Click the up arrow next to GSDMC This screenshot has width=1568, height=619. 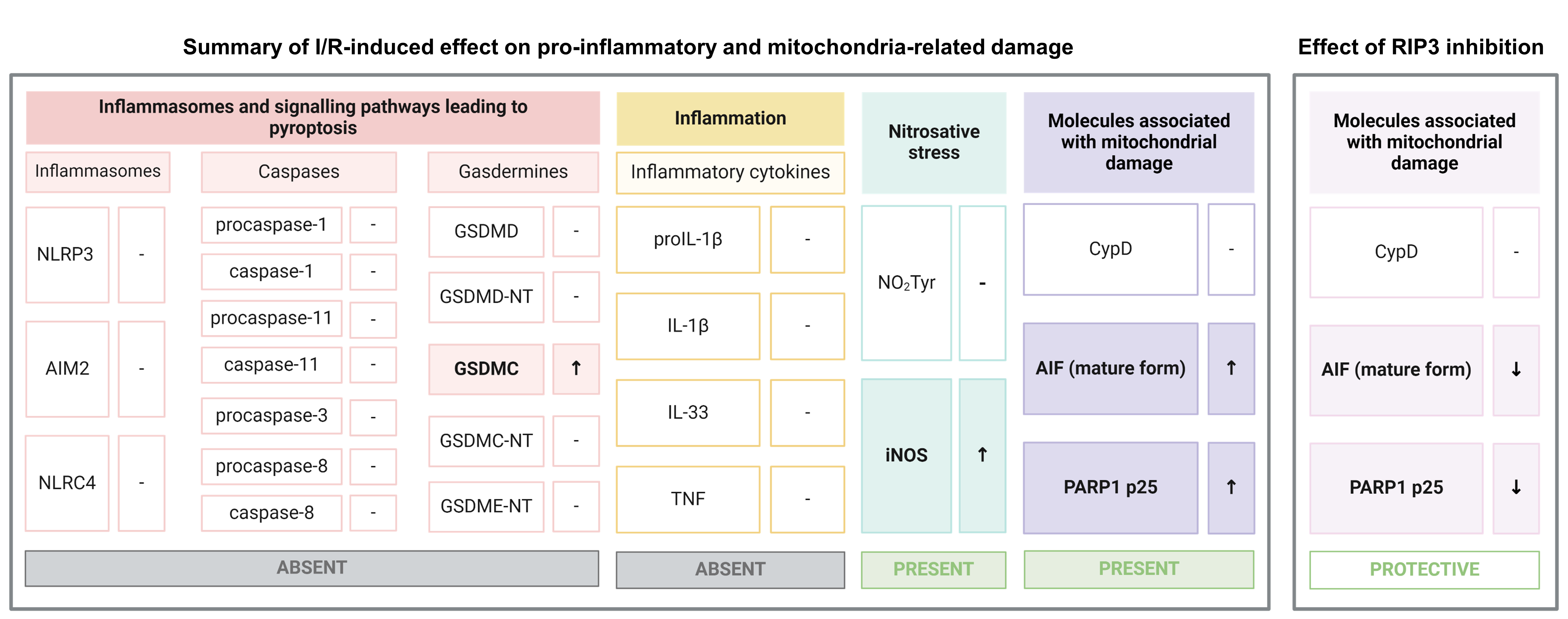pos(576,368)
